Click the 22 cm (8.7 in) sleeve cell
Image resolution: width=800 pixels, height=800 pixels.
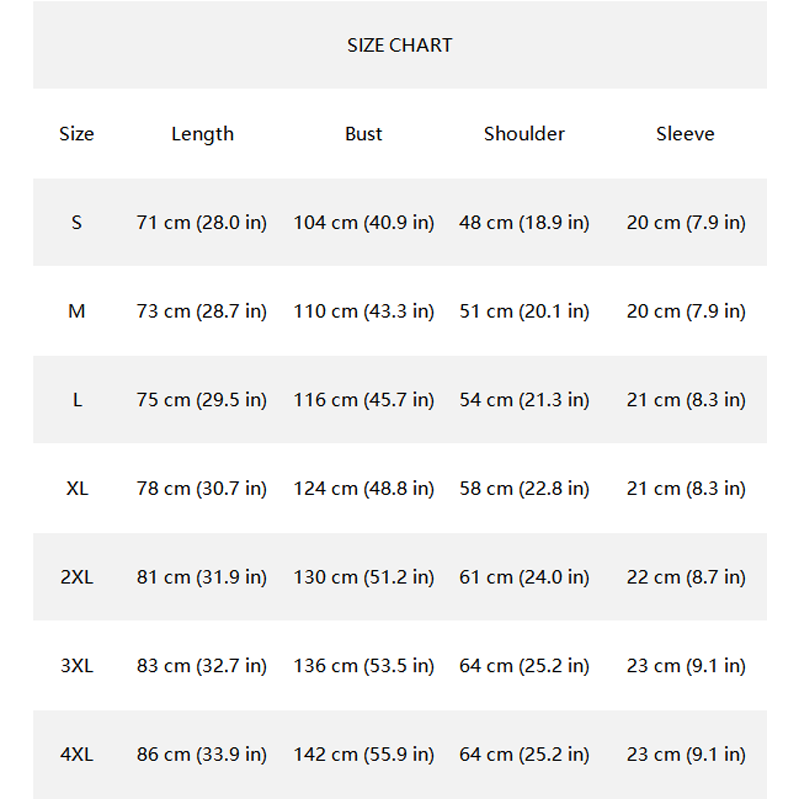pos(686,577)
